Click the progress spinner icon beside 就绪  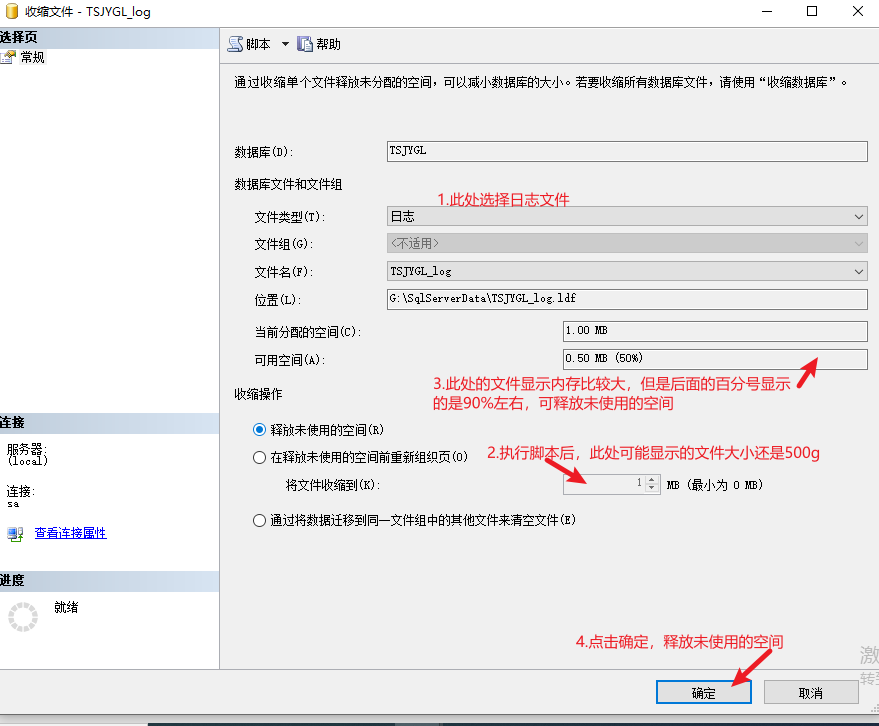23,617
